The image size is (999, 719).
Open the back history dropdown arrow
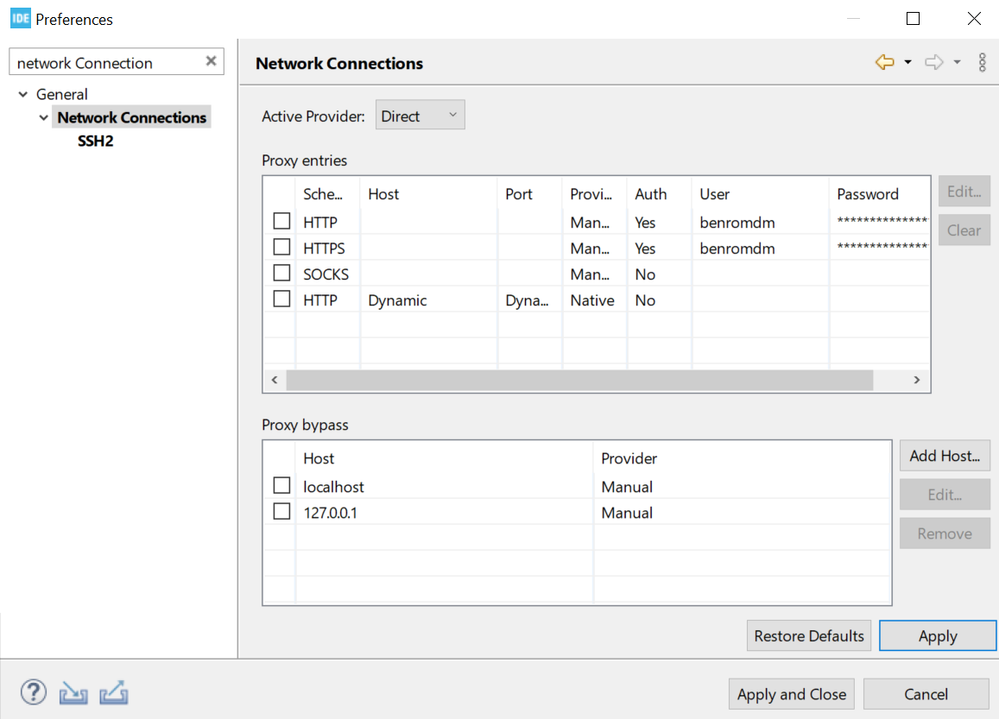[908, 63]
